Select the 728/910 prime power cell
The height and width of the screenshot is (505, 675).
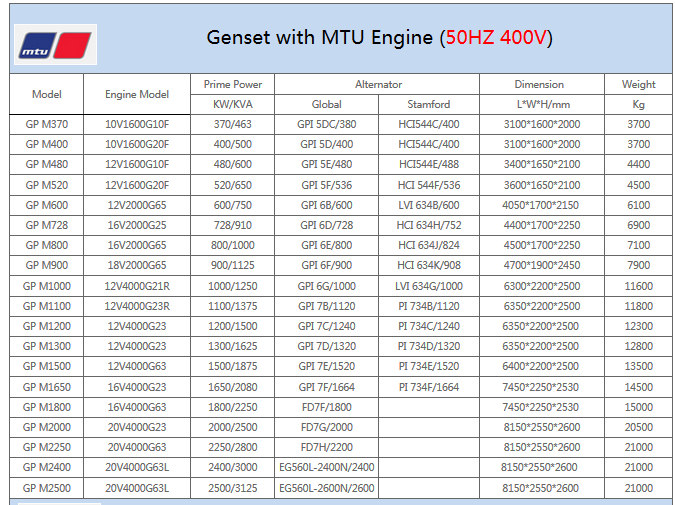[233, 226]
